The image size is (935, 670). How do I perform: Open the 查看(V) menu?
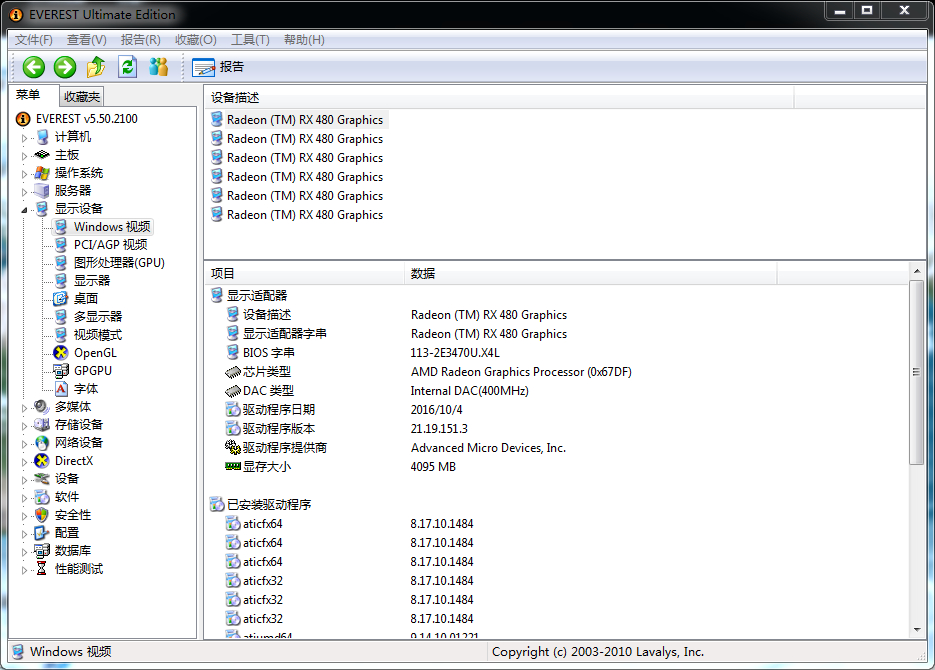86,40
